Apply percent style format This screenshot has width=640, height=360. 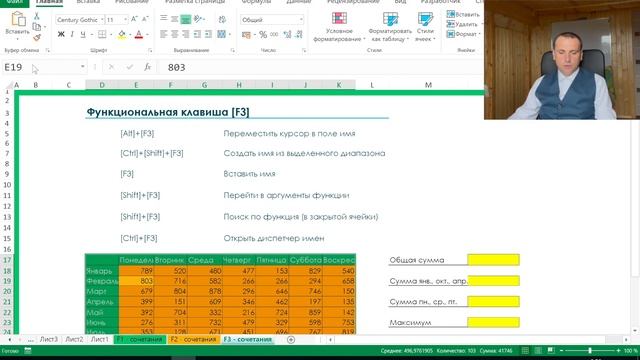pyautogui.click(x=263, y=35)
